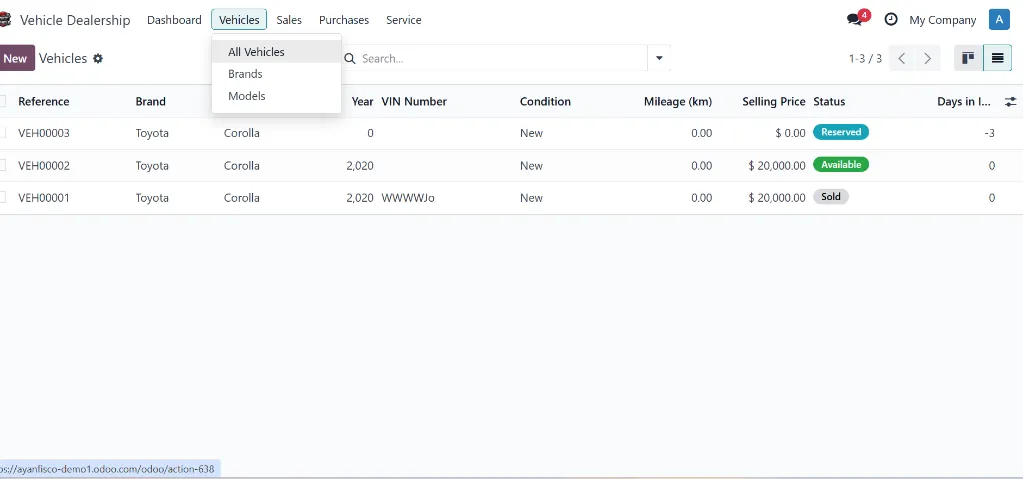Go to previous page arrow
Screen dimensions: 1023x479
(902, 58)
